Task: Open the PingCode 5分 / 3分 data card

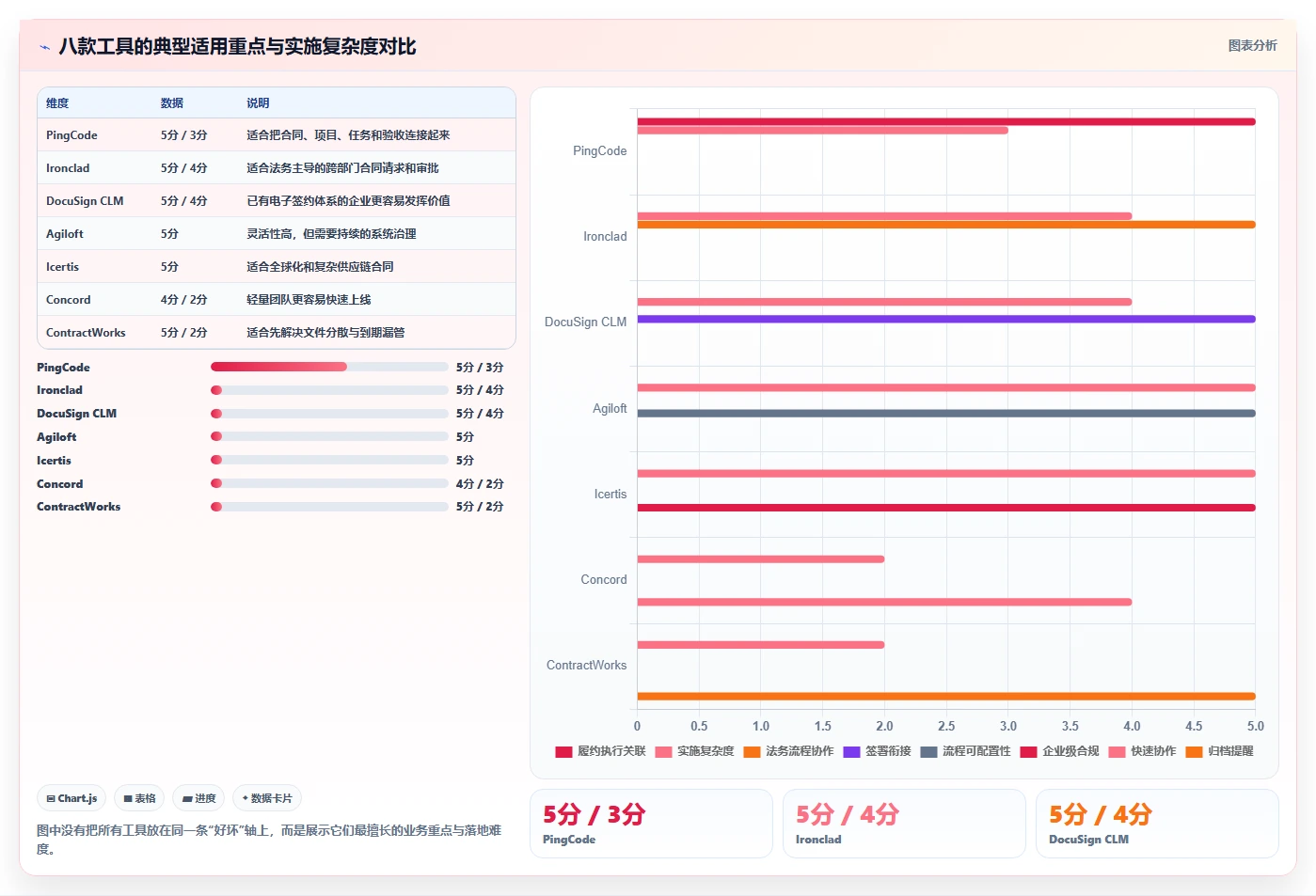Action: pos(651,824)
